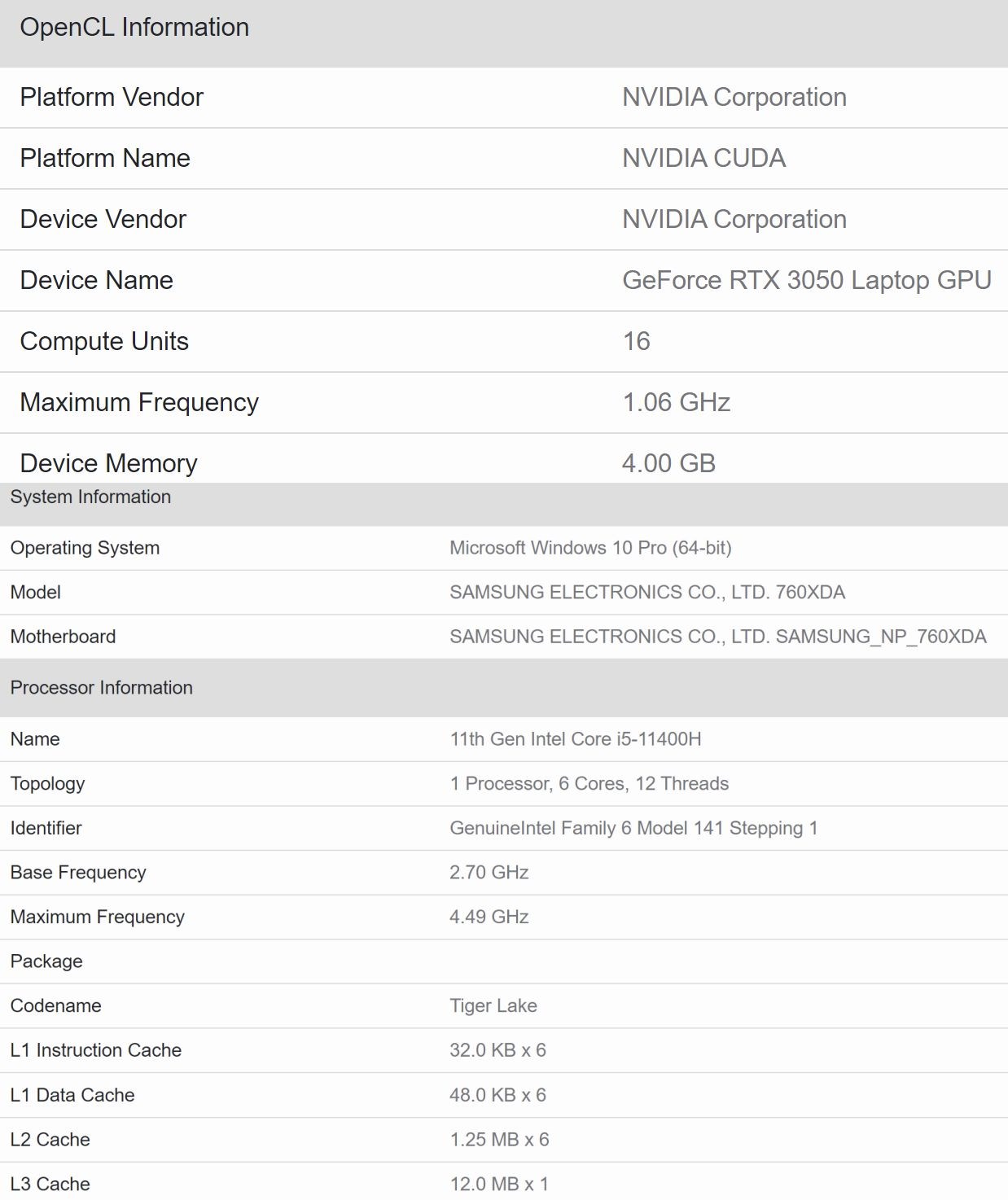Select the 'NVIDIA CUDA' value
Viewport: 1008px width, 1200px height.
point(704,158)
